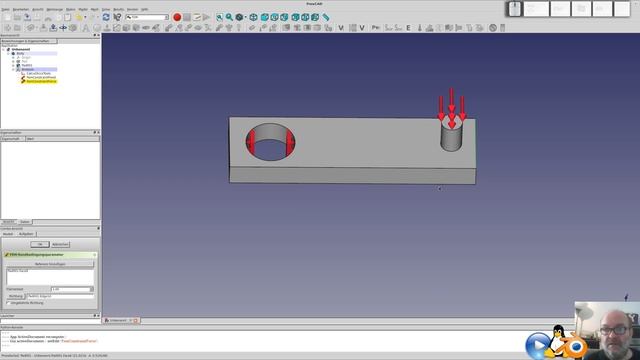This screenshot has width=640, height=360.
Task: Expand the Pad tree node
Action: coord(13,61)
